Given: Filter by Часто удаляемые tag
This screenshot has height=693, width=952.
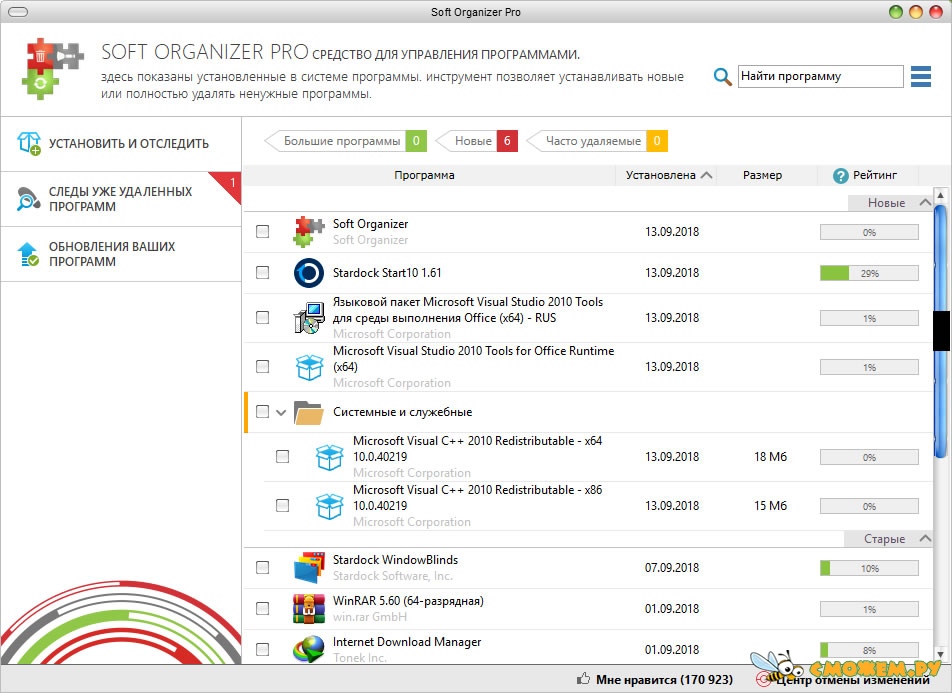Looking at the screenshot, I should pyautogui.click(x=597, y=141).
